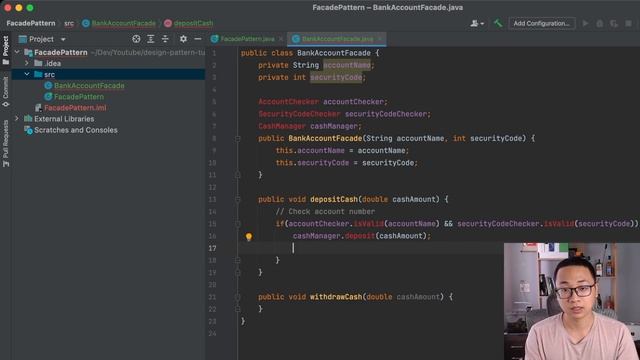The width and height of the screenshot is (640, 360).
Task: Select FacadePattern.iml file
Action: click(x=75, y=108)
